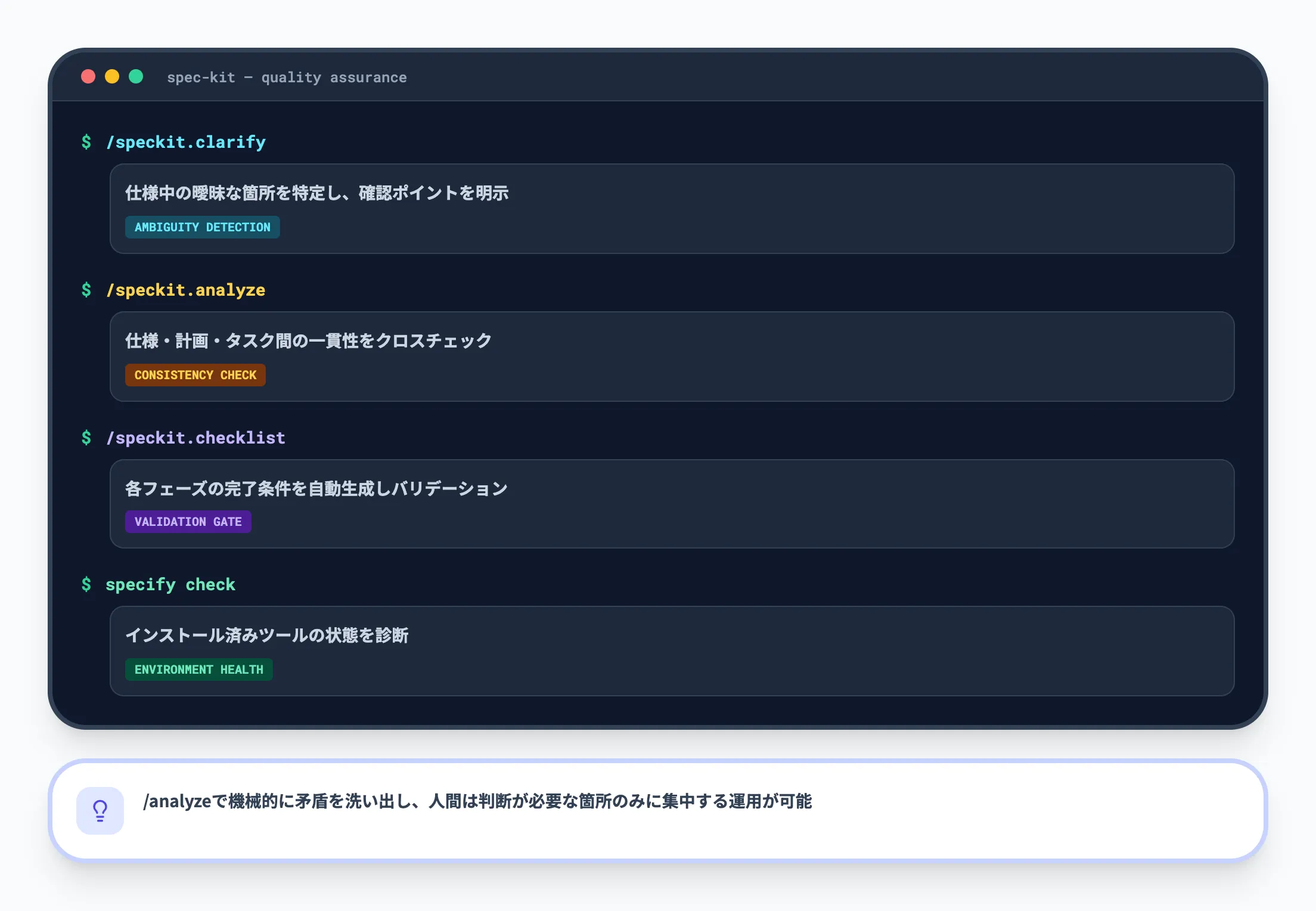The height and width of the screenshot is (911, 1316).
Task: Open the /speckit.analyze command
Action: click(185, 290)
